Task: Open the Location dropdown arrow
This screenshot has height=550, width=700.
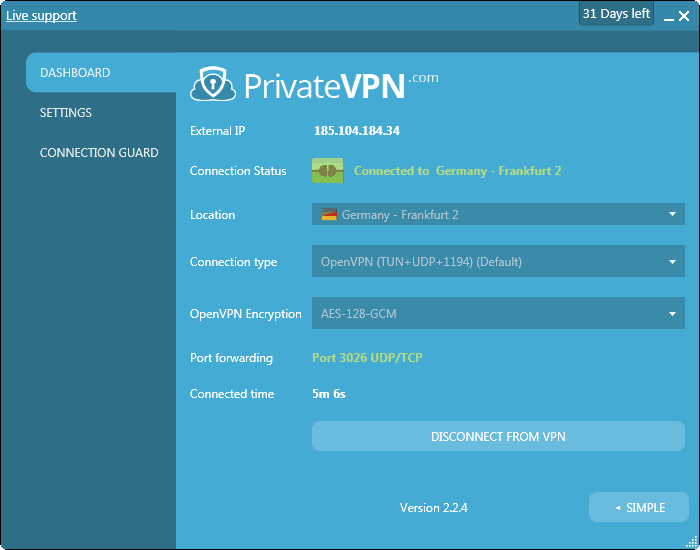Action: click(672, 214)
